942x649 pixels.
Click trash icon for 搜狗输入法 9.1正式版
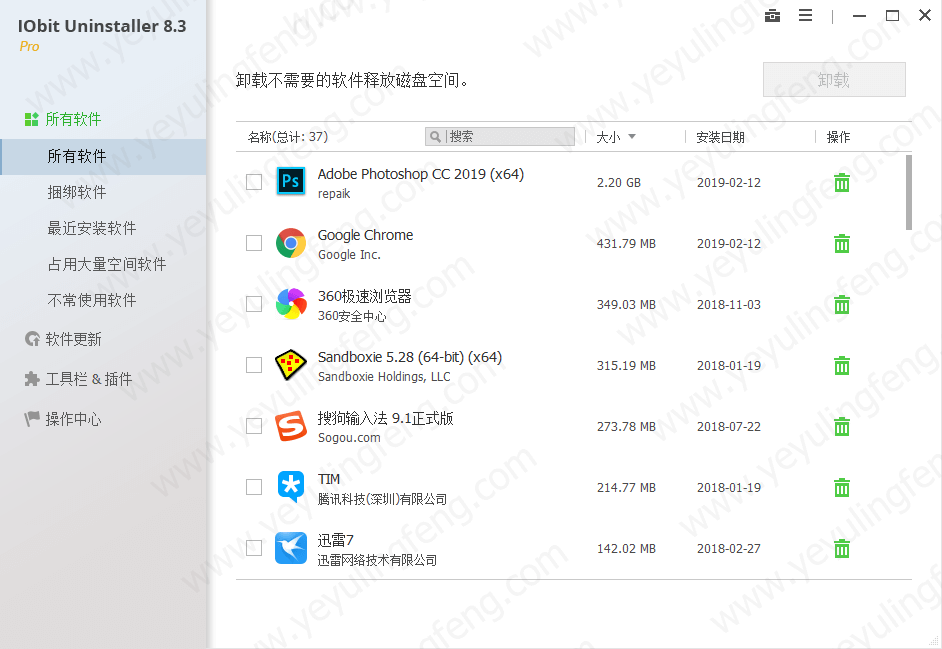pyautogui.click(x=842, y=427)
